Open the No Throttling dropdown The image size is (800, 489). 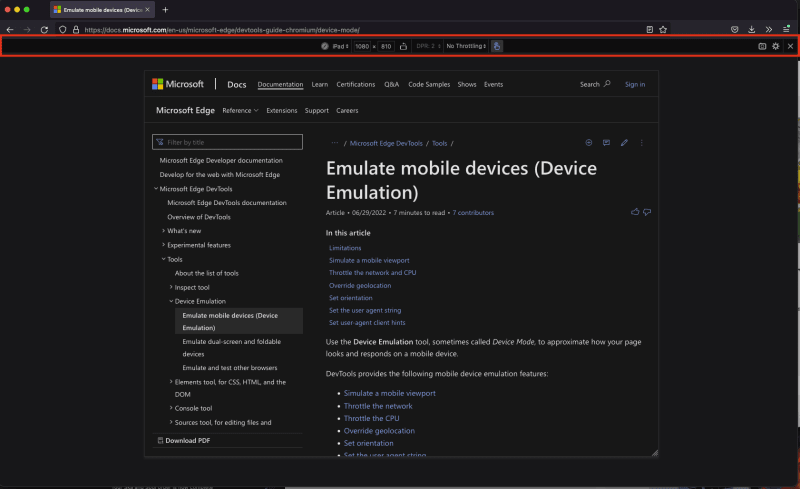pyautogui.click(x=466, y=46)
